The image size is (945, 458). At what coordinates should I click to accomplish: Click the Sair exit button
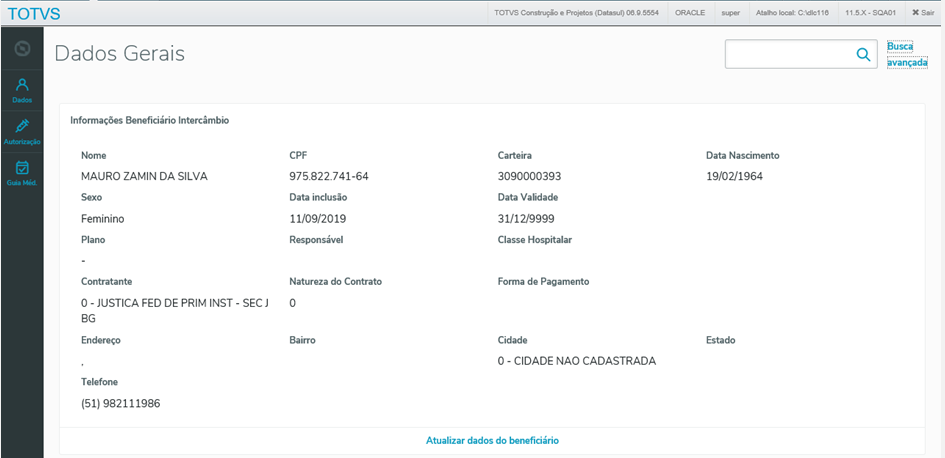click(923, 12)
